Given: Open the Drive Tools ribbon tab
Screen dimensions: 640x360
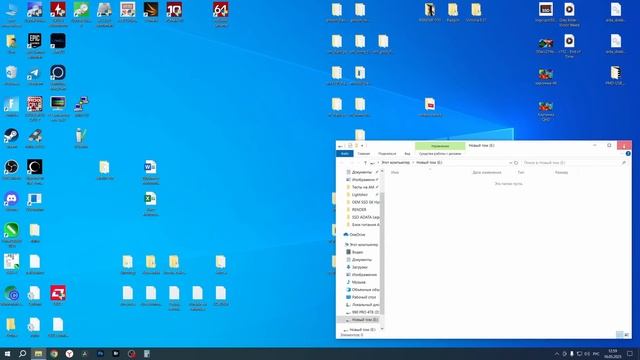Looking at the screenshot, I should coord(440,153).
